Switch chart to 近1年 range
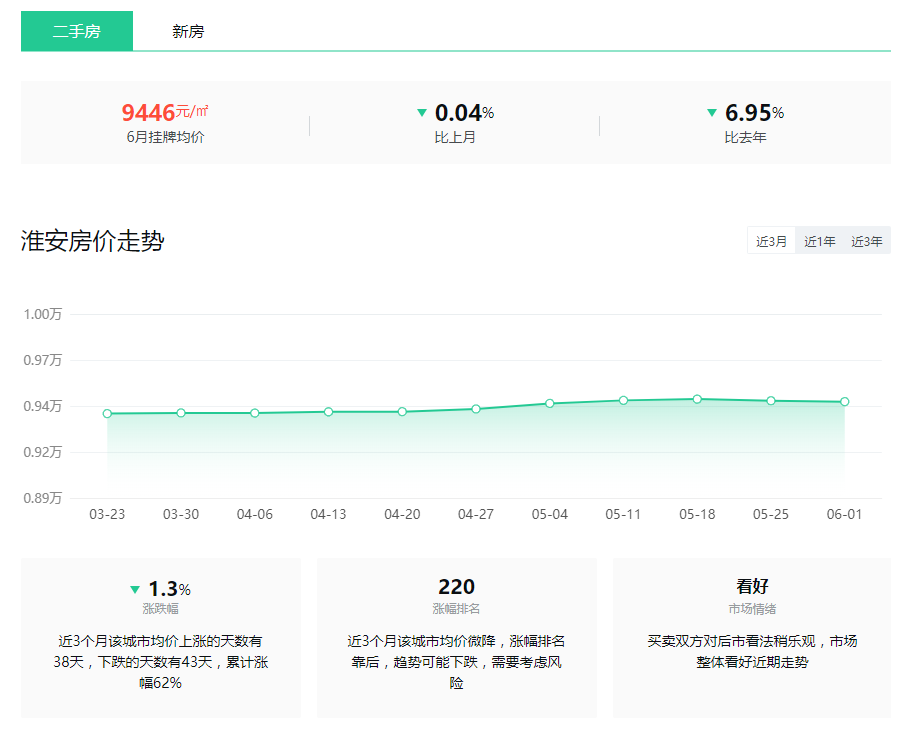Viewport: 911px width, 737px height. pyautogui.click(x=819, y=241)
